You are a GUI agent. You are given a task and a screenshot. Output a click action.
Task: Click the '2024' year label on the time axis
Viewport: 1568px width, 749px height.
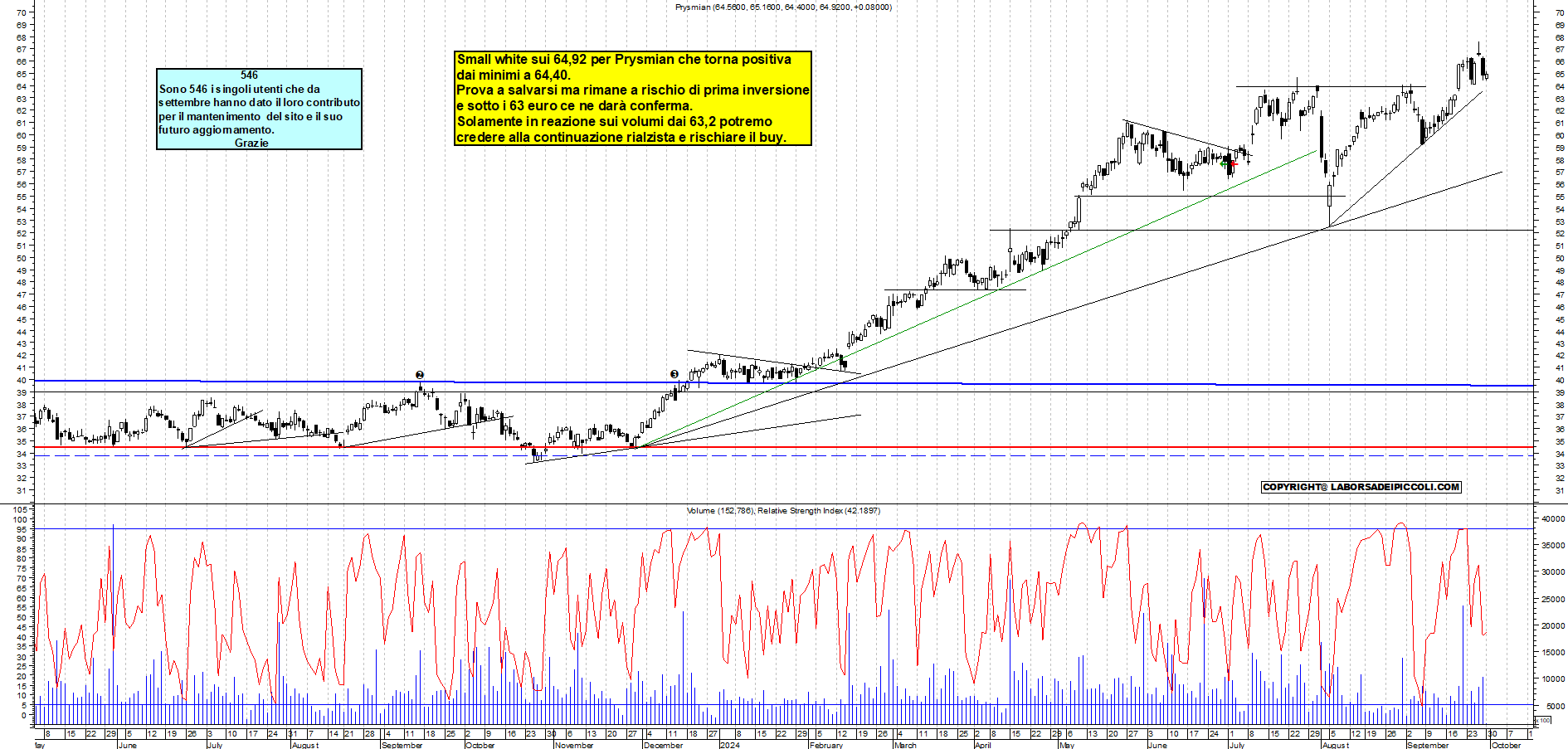tap(729, 745)
